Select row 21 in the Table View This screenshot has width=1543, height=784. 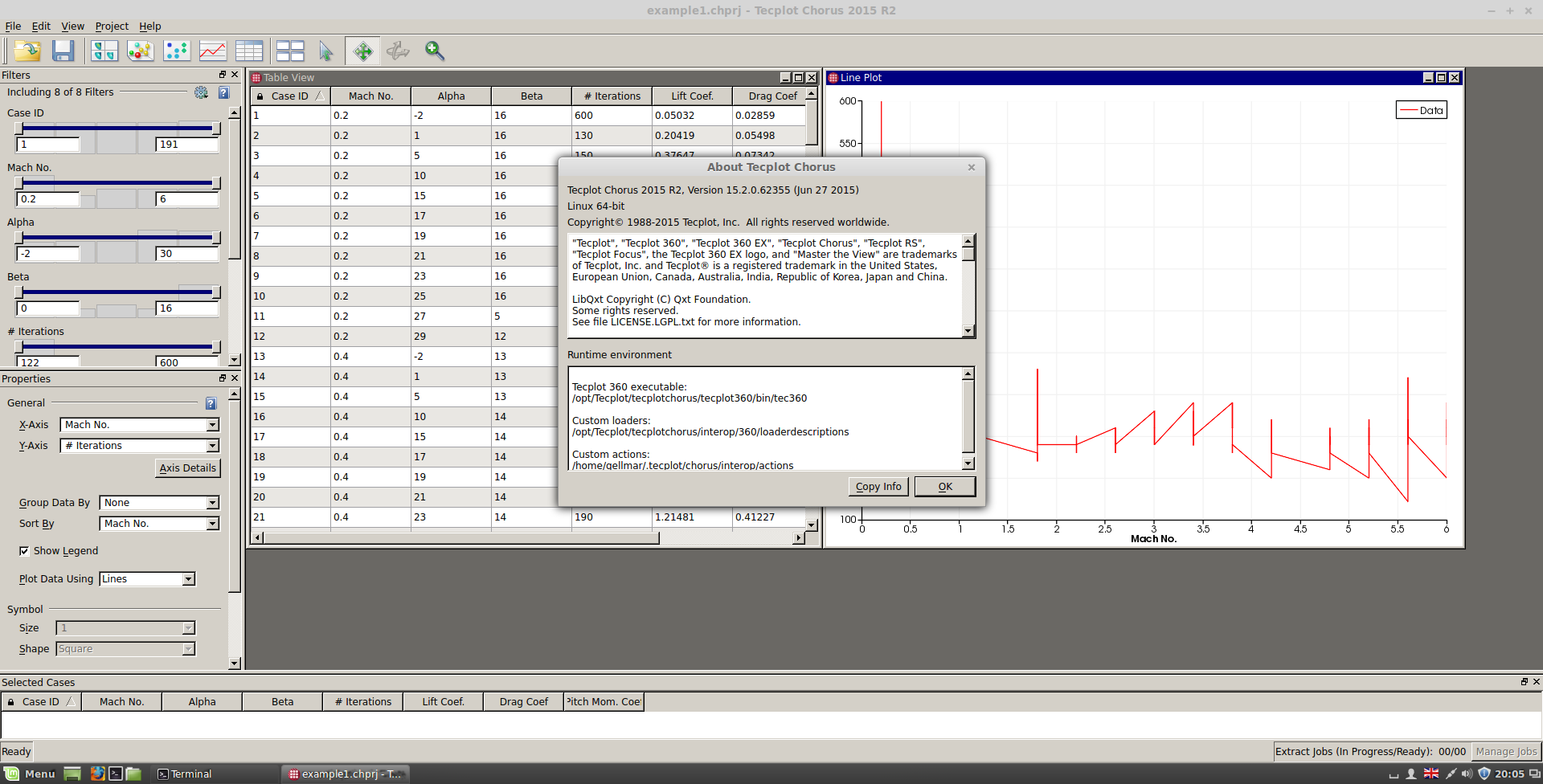(527, 517)
